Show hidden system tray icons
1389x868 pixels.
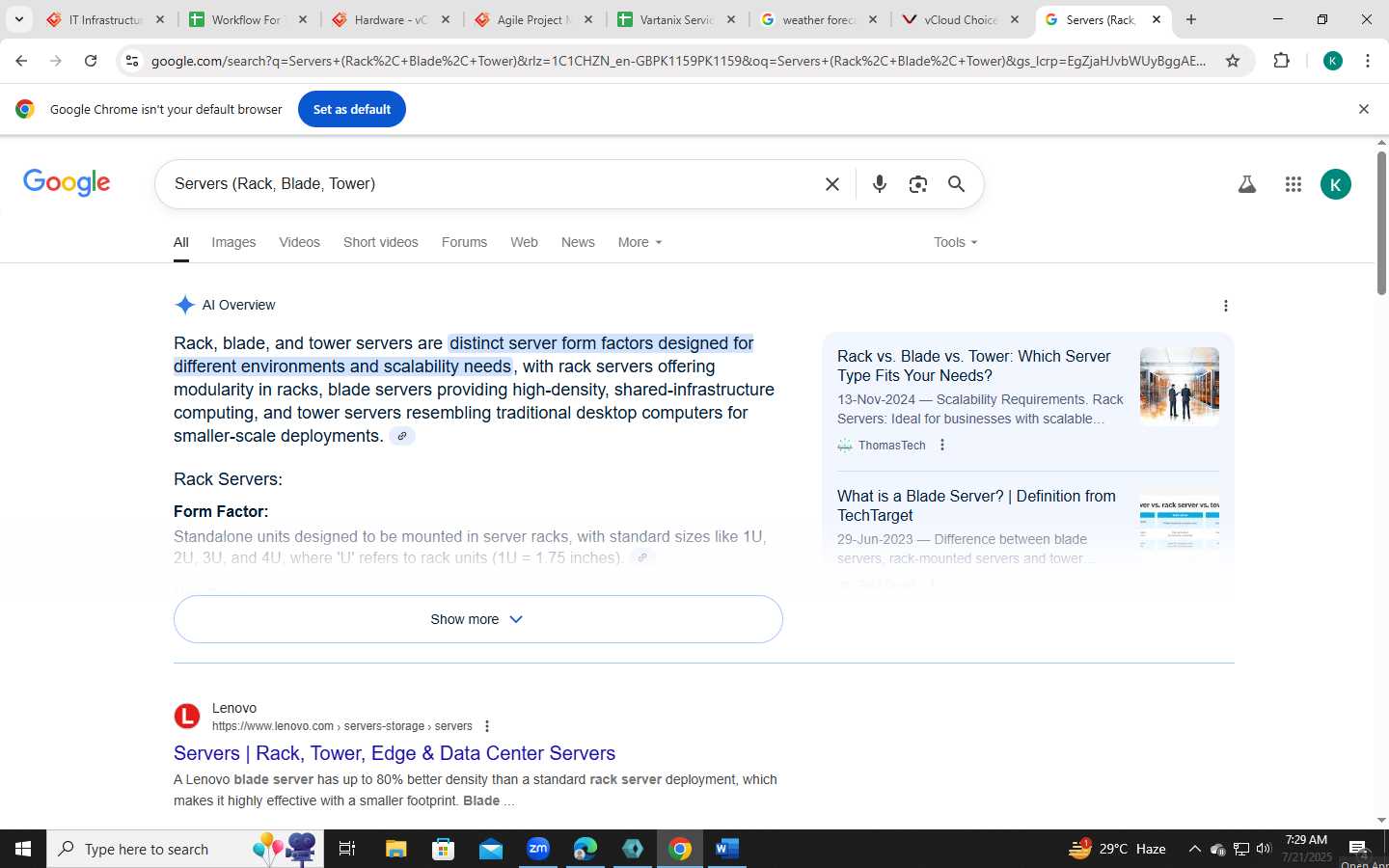pos(1194,849)
